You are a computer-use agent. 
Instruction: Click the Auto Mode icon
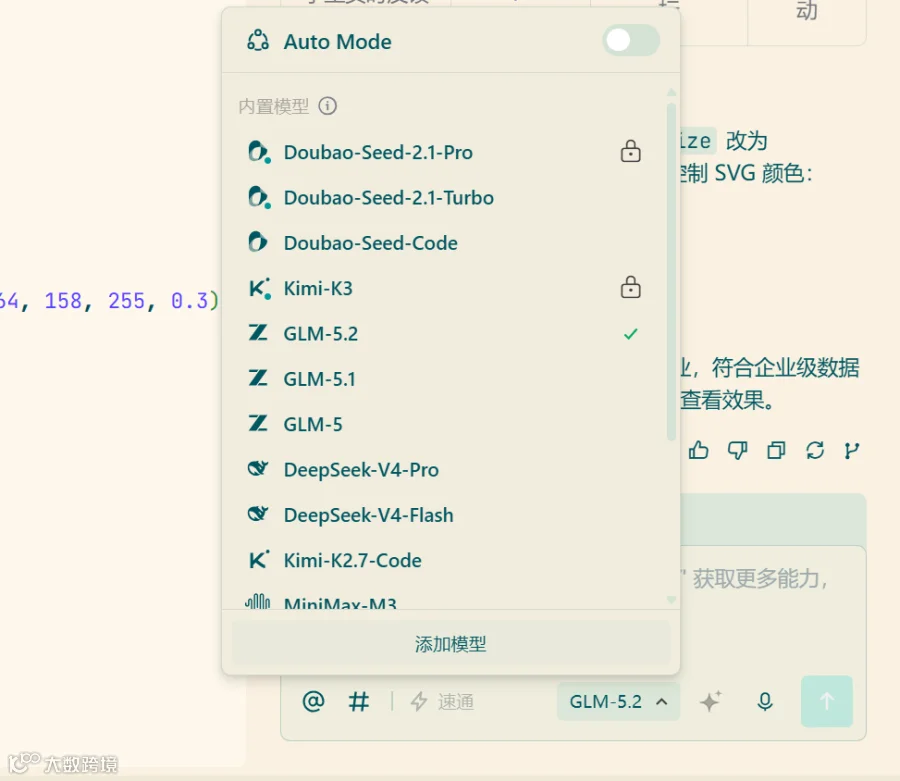coord(258,41)
